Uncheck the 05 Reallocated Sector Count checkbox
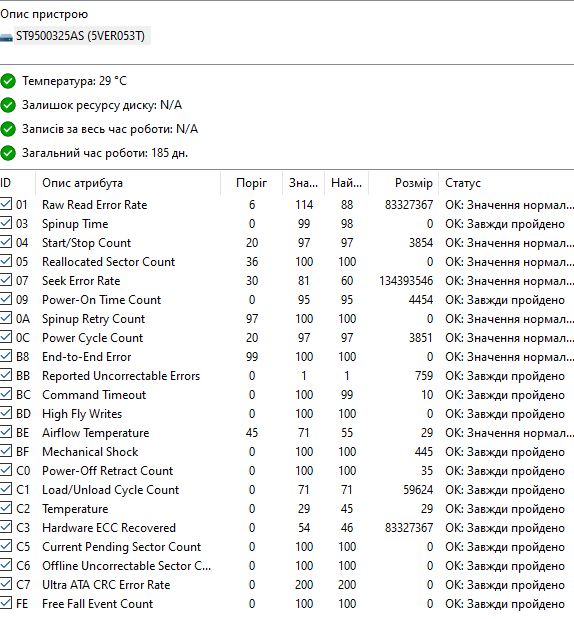574x619 pixels. (x=6, y=261)
